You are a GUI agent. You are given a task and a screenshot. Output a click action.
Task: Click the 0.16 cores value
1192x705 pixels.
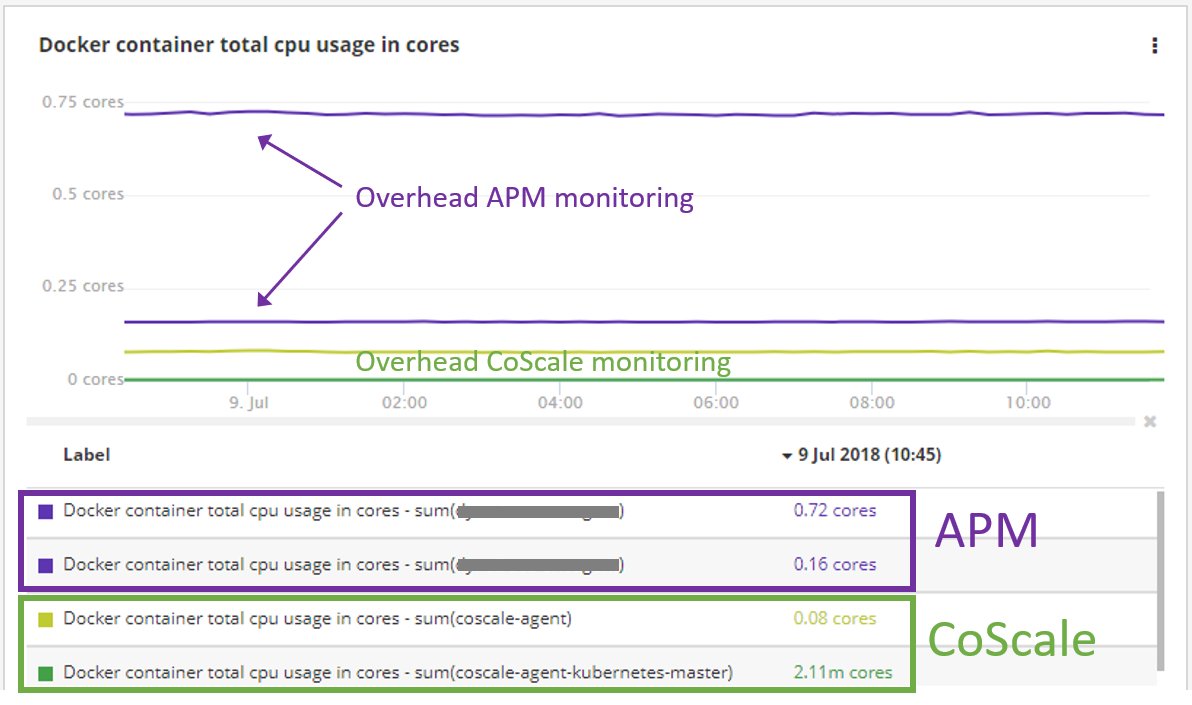click(835, 565)
